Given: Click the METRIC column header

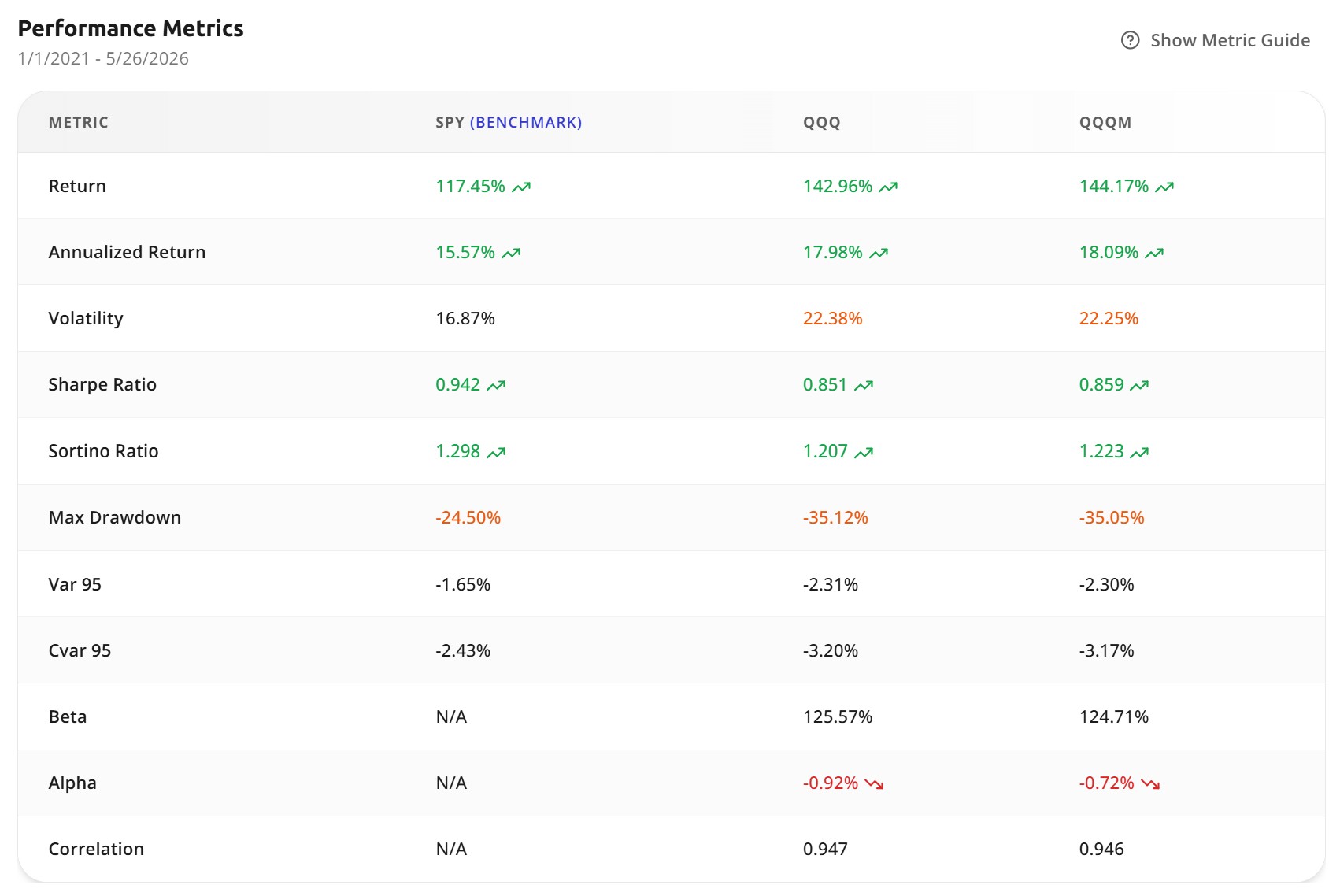Looking at the screenshot, I should click(x=79, y=122).
